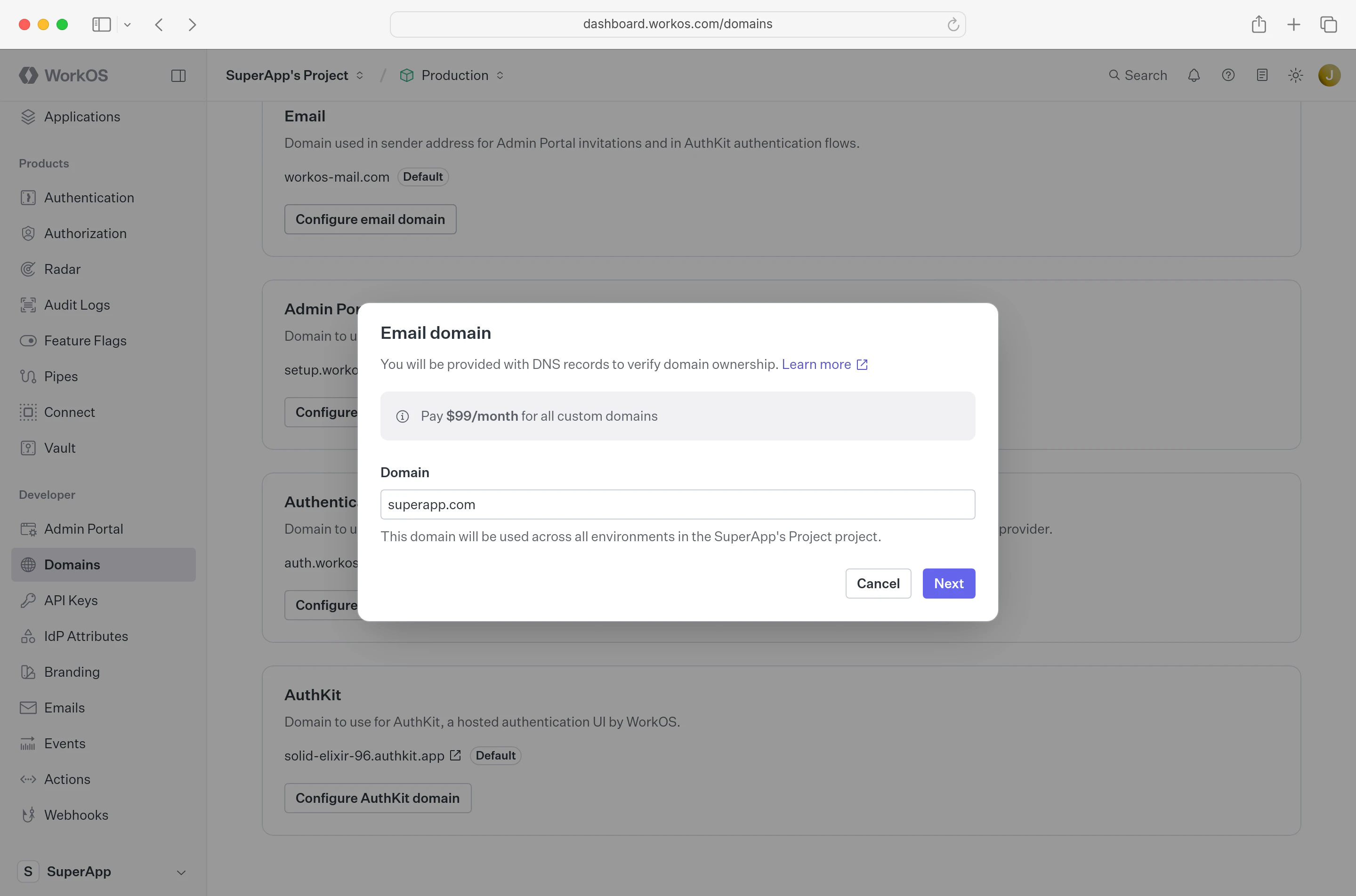Focus the Domain input field
This screenshot has height=896, width=1356.
(678, 504)
